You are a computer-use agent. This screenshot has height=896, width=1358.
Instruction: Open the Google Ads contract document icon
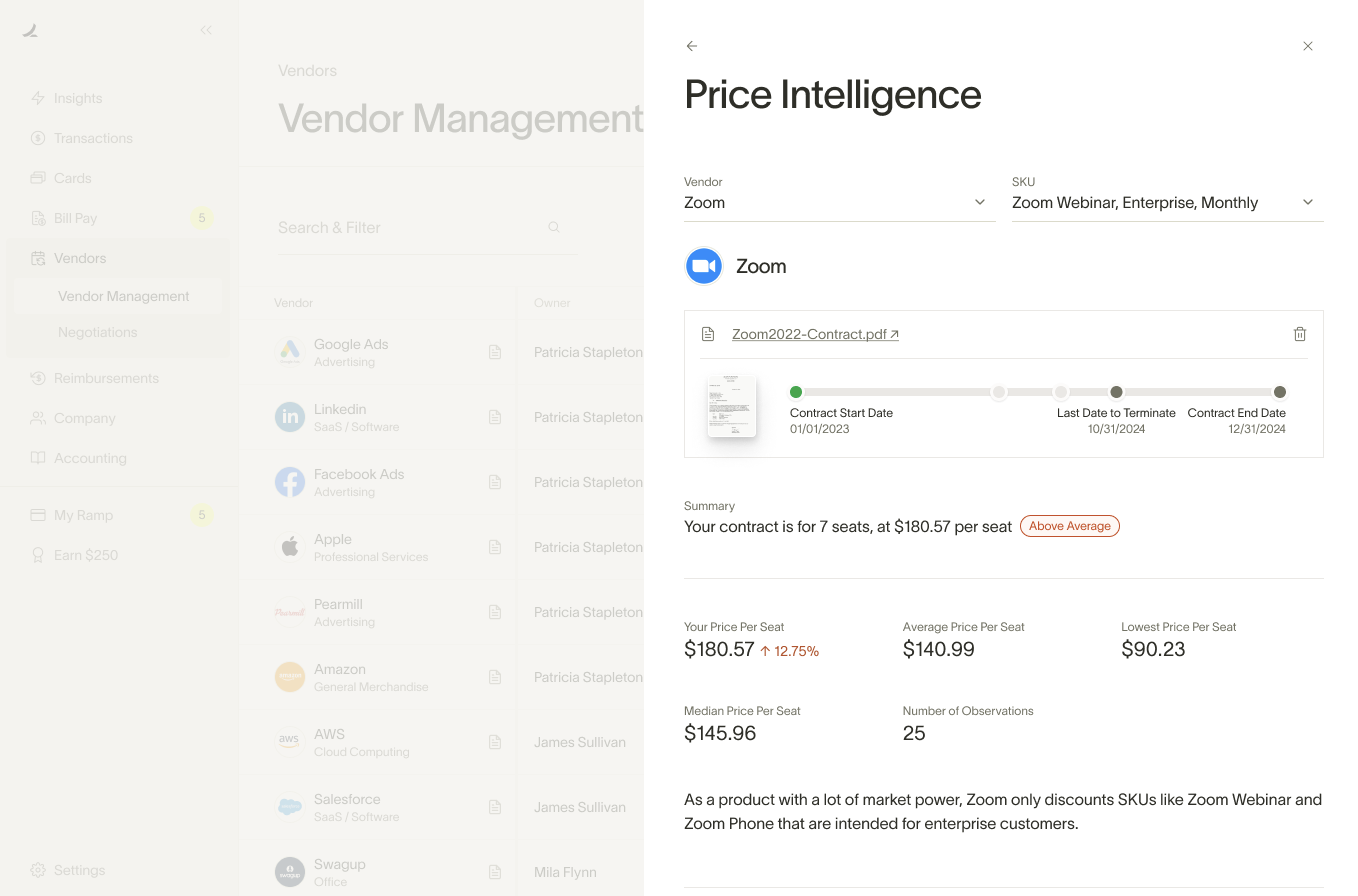[x=495, y=352]
